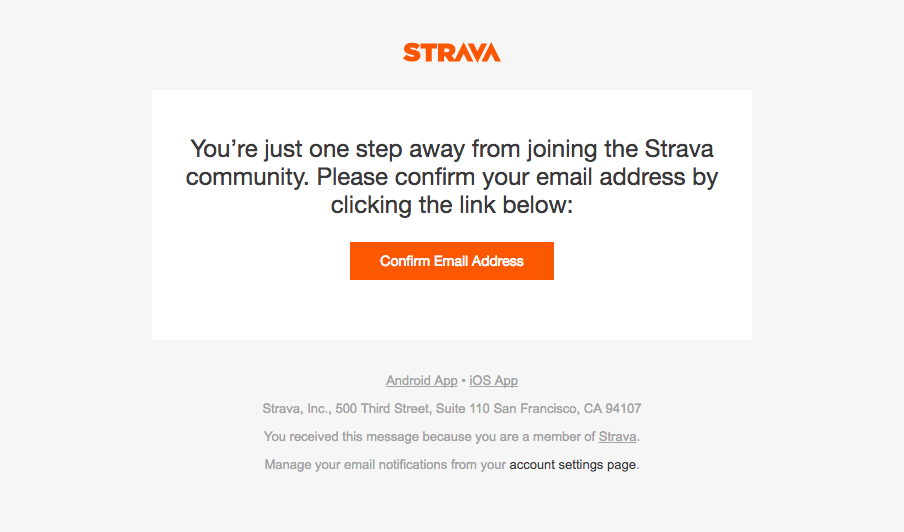Click the orange Strava logo at top
Image resolution: width=904 pixels, height=532 pixels.
click(452, 52)
